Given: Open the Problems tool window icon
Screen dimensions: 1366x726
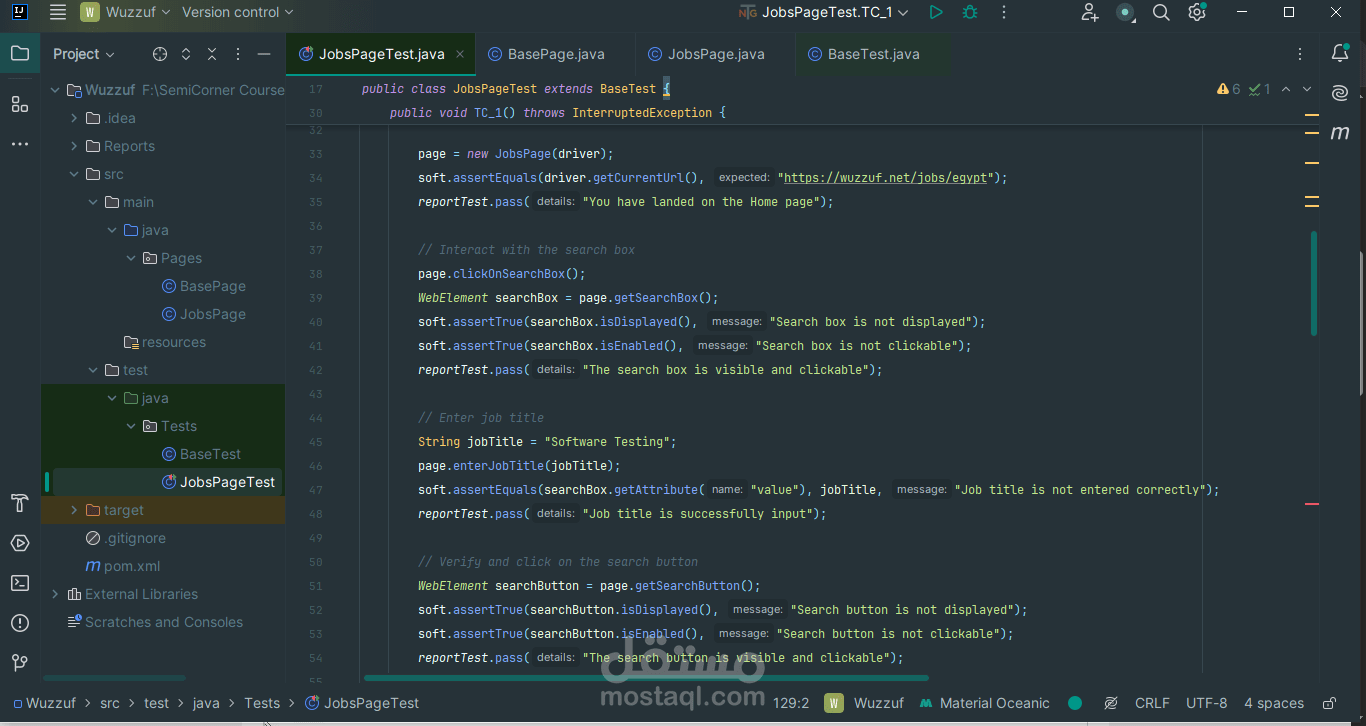Looking at the screenshot, I should point(20,623).
